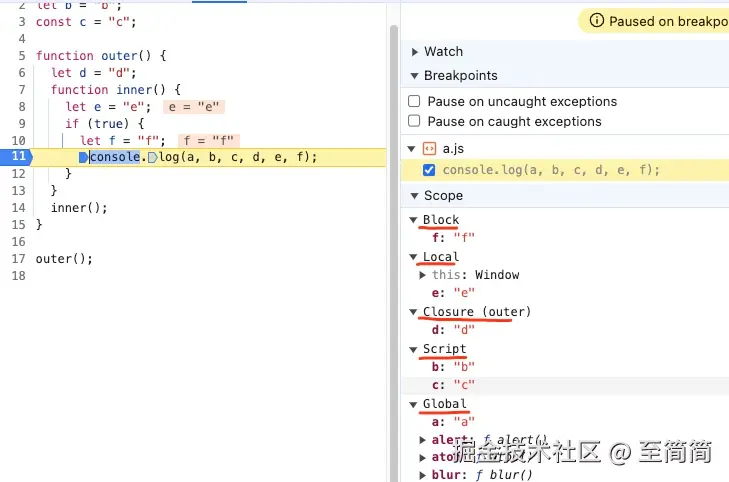Enable Pause on uncaught exceptions
The height and width of the screenshot is (482, 729).
pyautogui.click(x=414, y=101)
